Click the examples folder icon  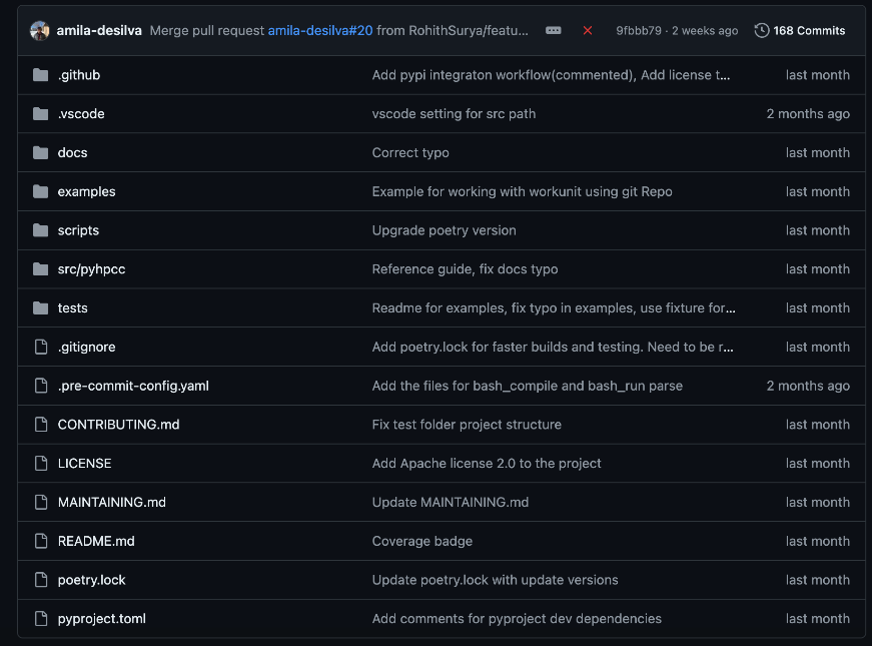41,191
